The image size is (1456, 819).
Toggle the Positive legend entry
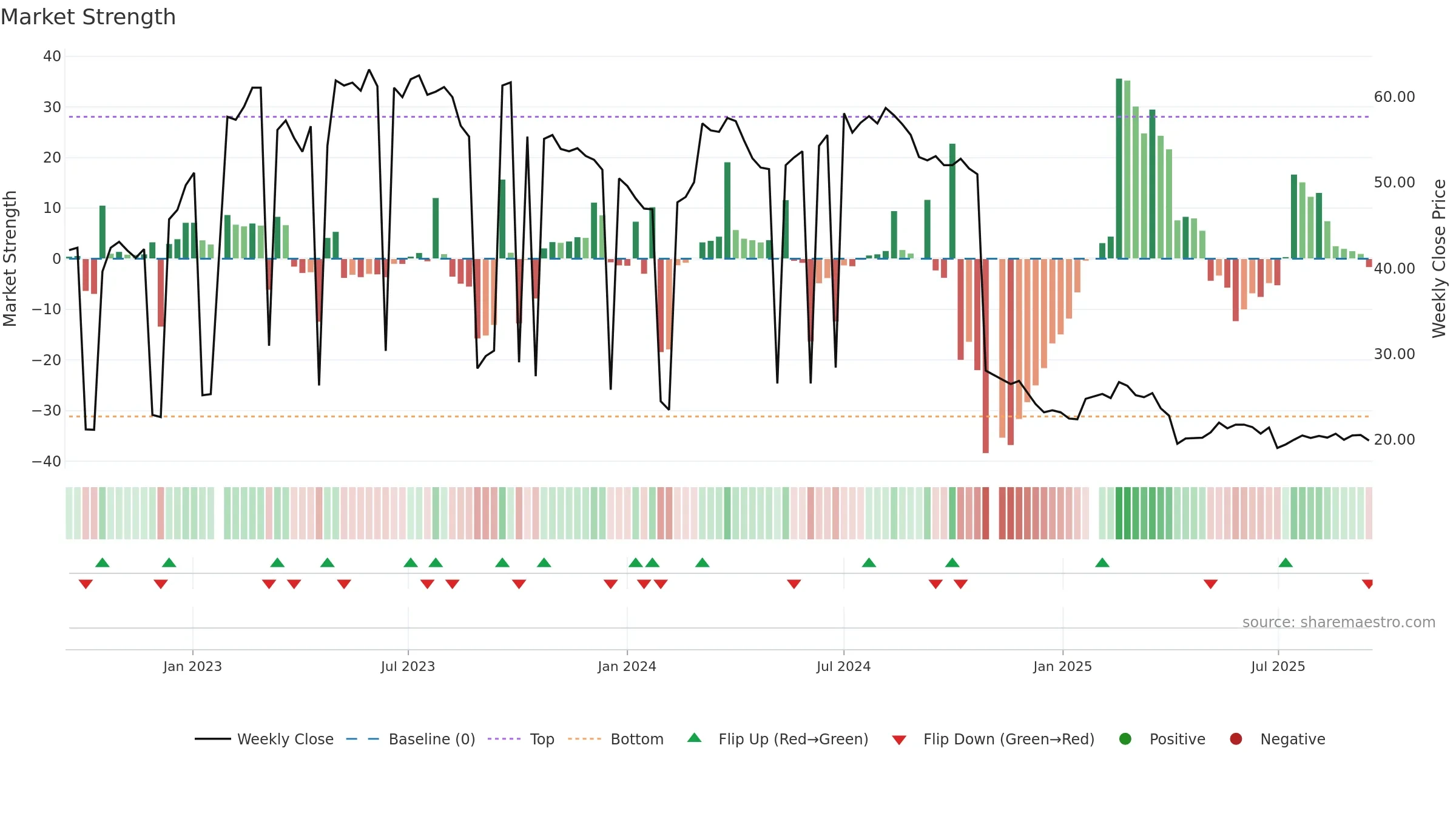(x=1162, y=739)
